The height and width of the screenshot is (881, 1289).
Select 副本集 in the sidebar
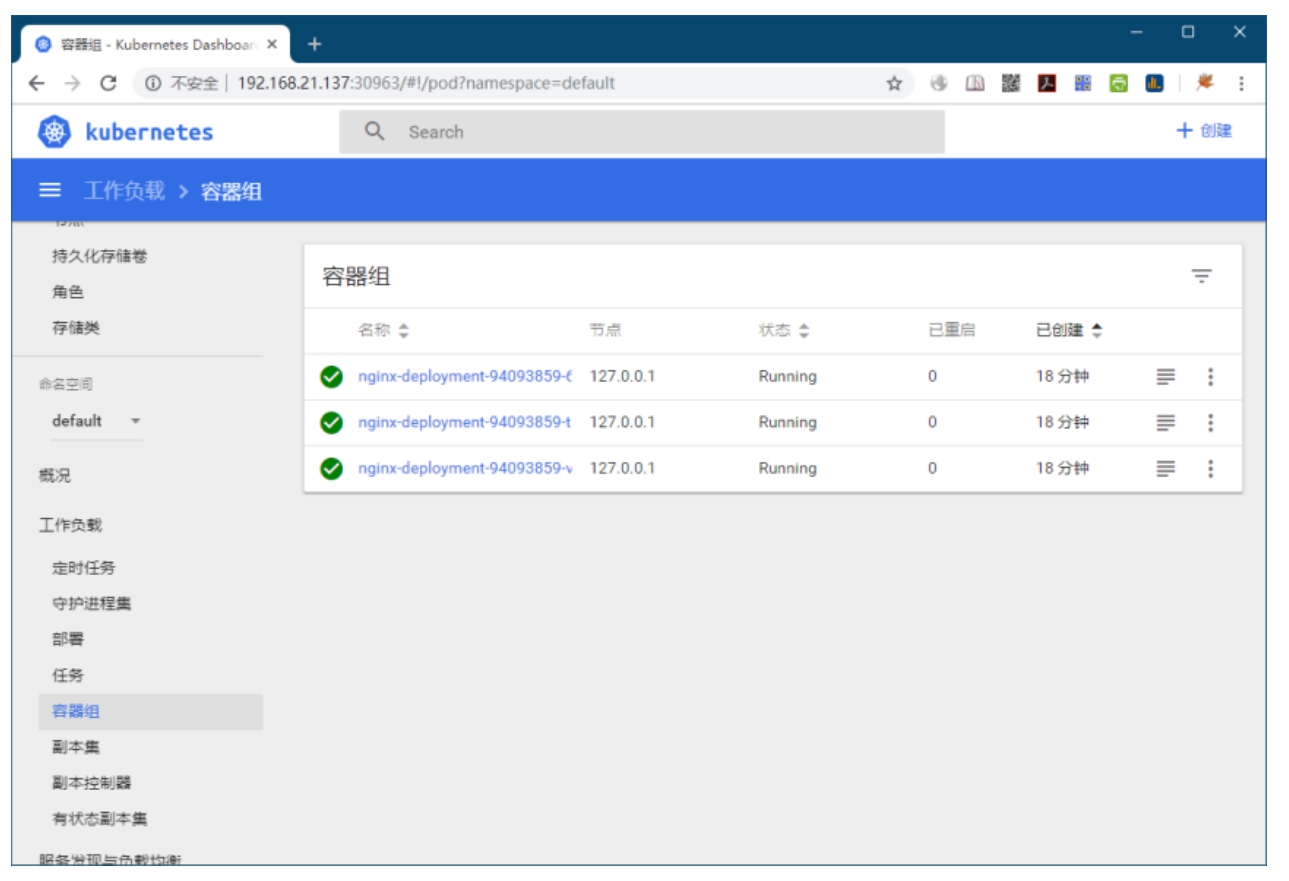(76, 748)
